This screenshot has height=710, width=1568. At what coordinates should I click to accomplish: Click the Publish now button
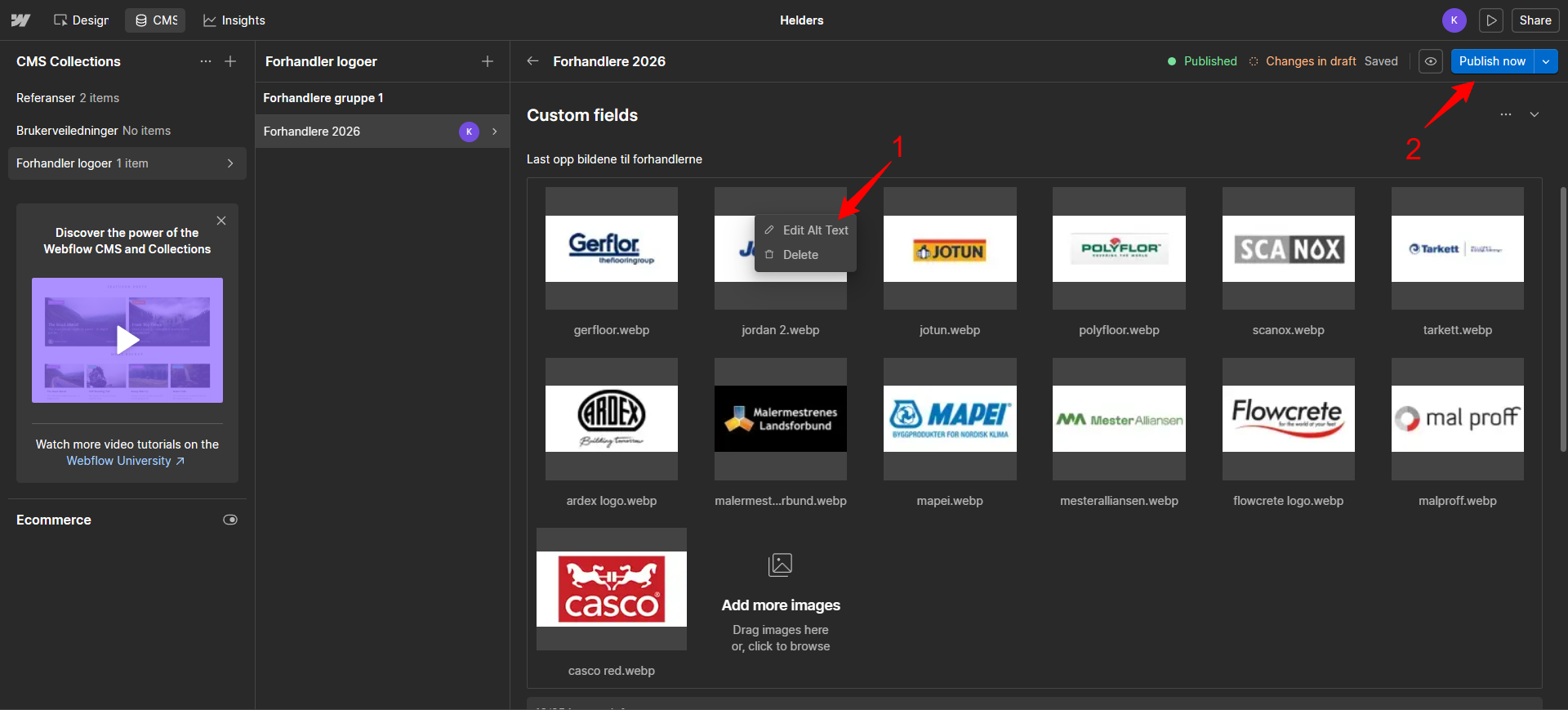1492,61
